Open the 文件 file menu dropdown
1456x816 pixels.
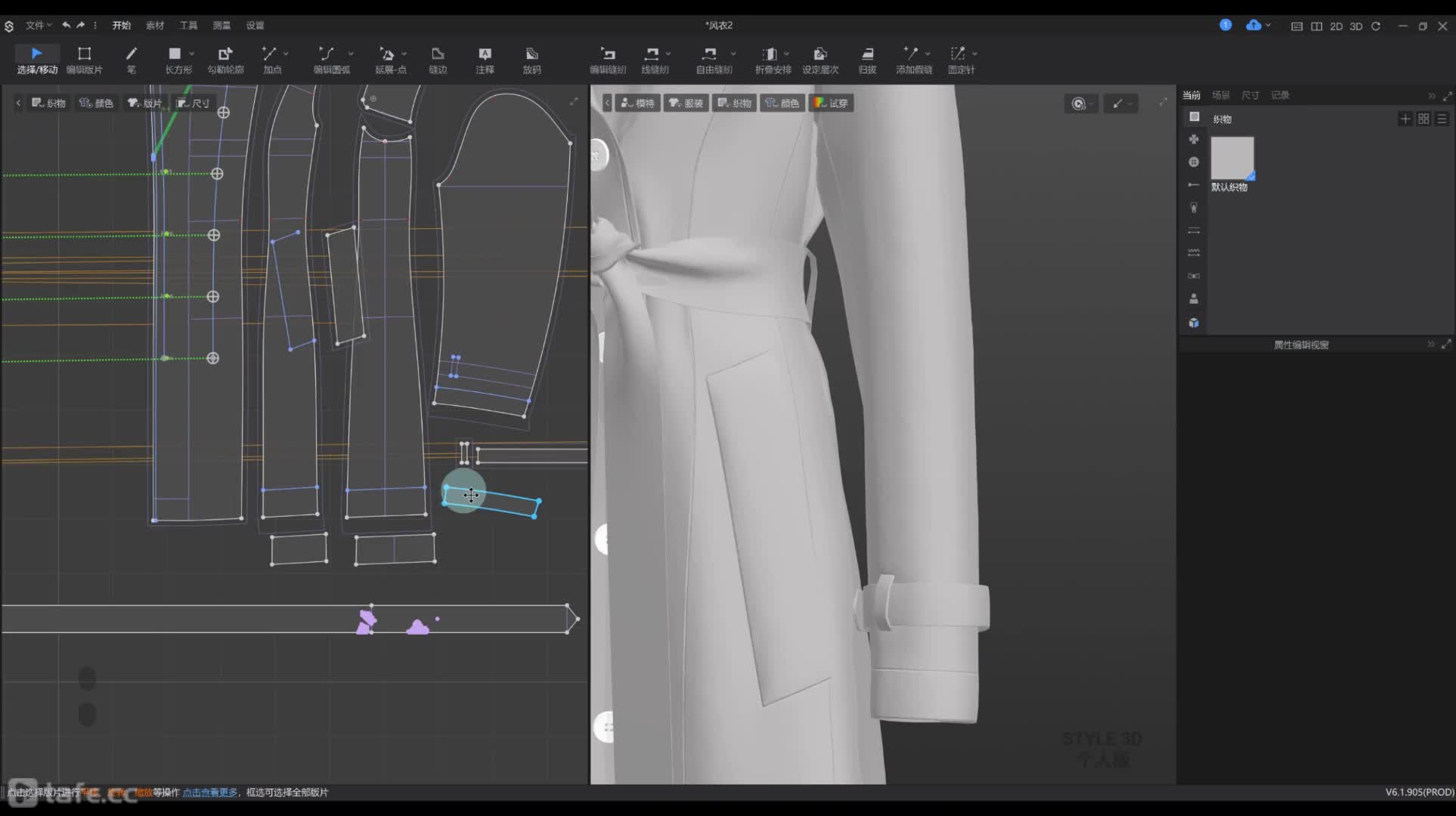point(39,25)
